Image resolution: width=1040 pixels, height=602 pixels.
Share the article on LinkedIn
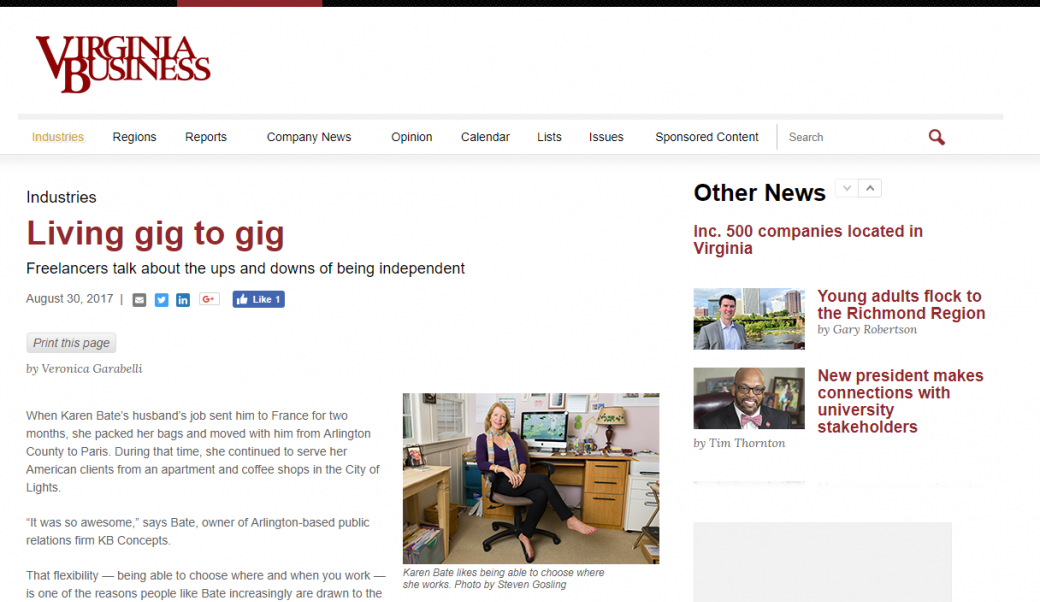[183, 300]
